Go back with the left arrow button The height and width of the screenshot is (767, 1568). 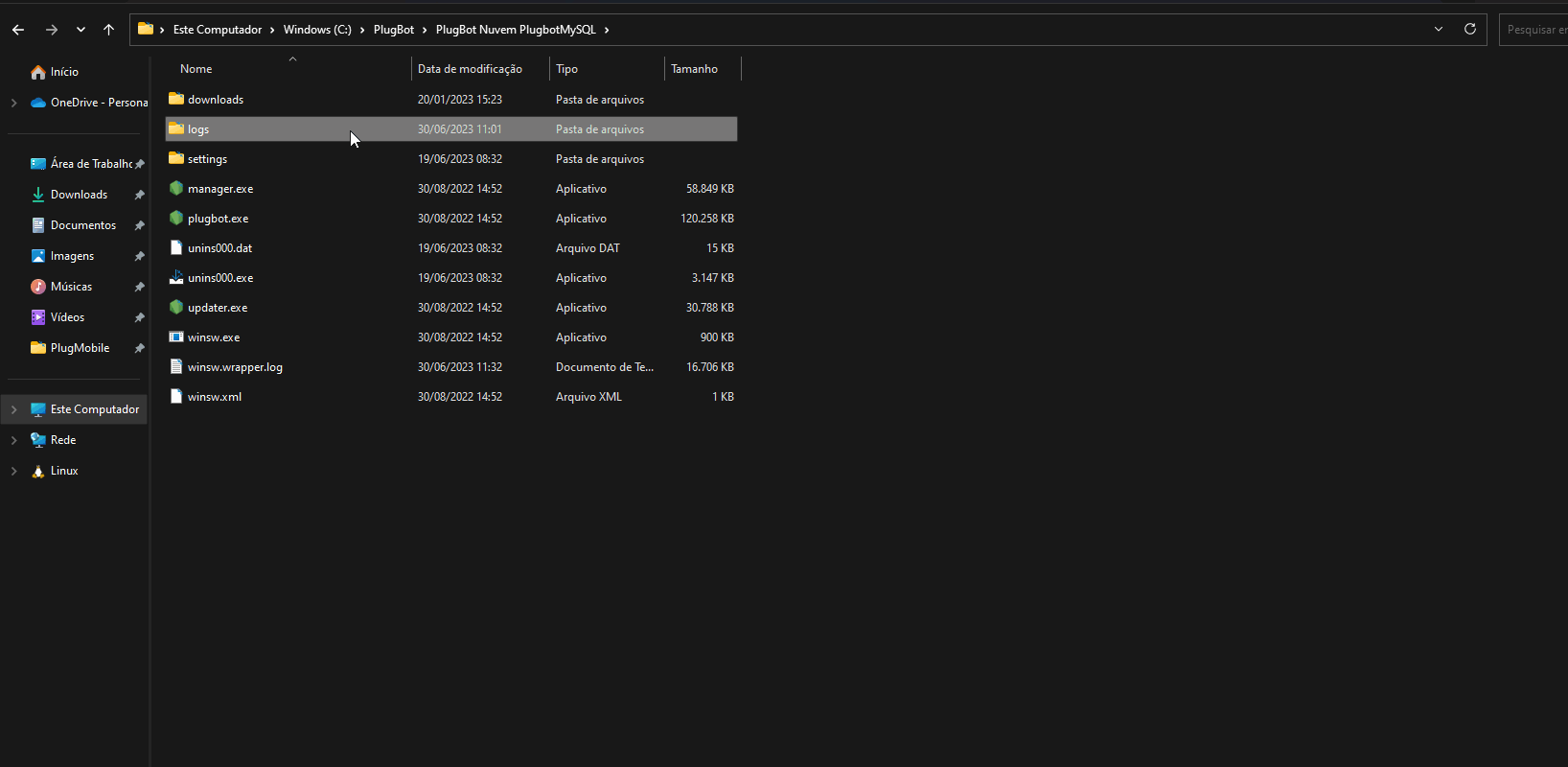point(18,30)
